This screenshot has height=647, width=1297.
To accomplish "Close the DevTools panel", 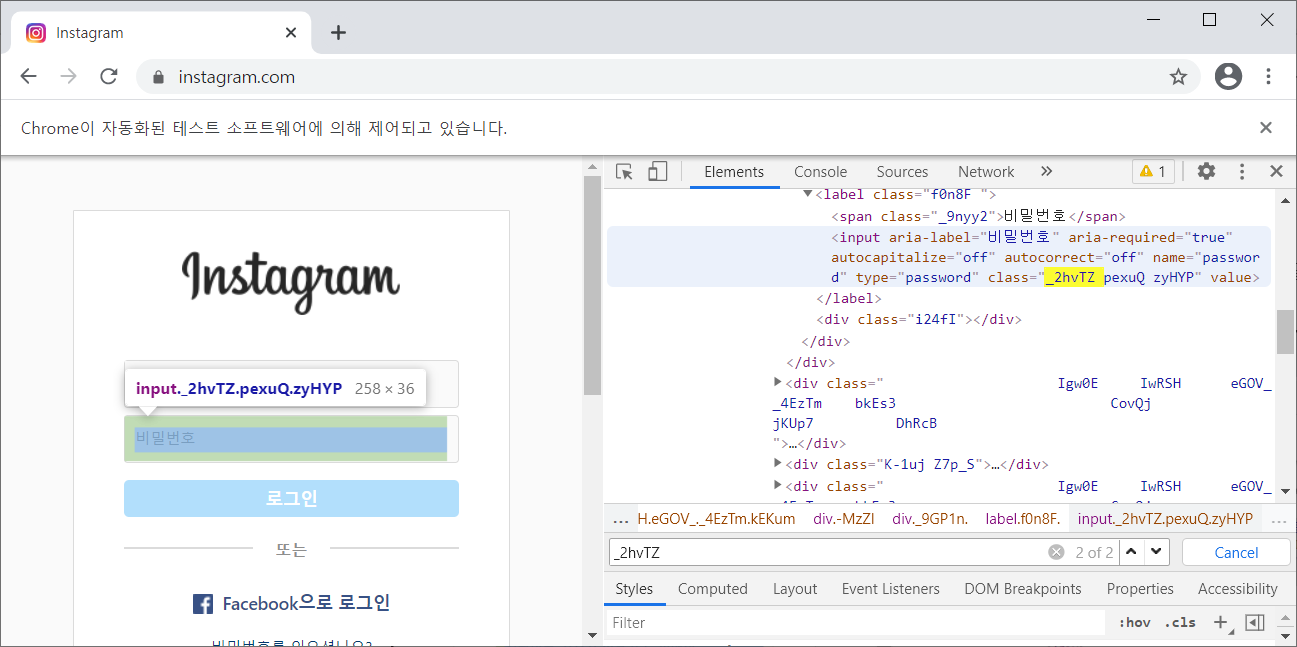I will [x=1276, y=171].
